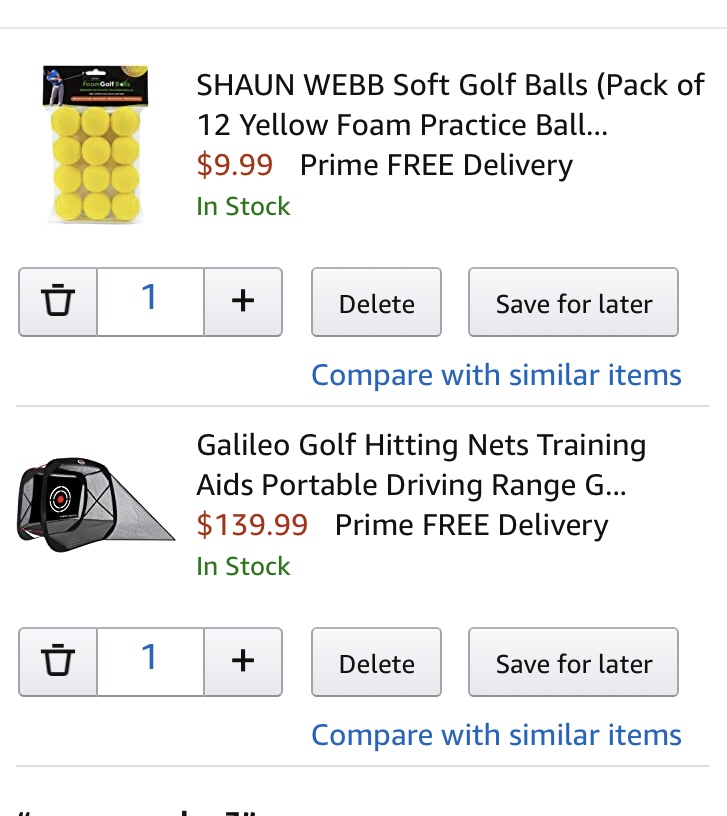Open the SHAUN WEBB Soft Golf Balls title
727x816 pixels.
click(x=450, y=105)
